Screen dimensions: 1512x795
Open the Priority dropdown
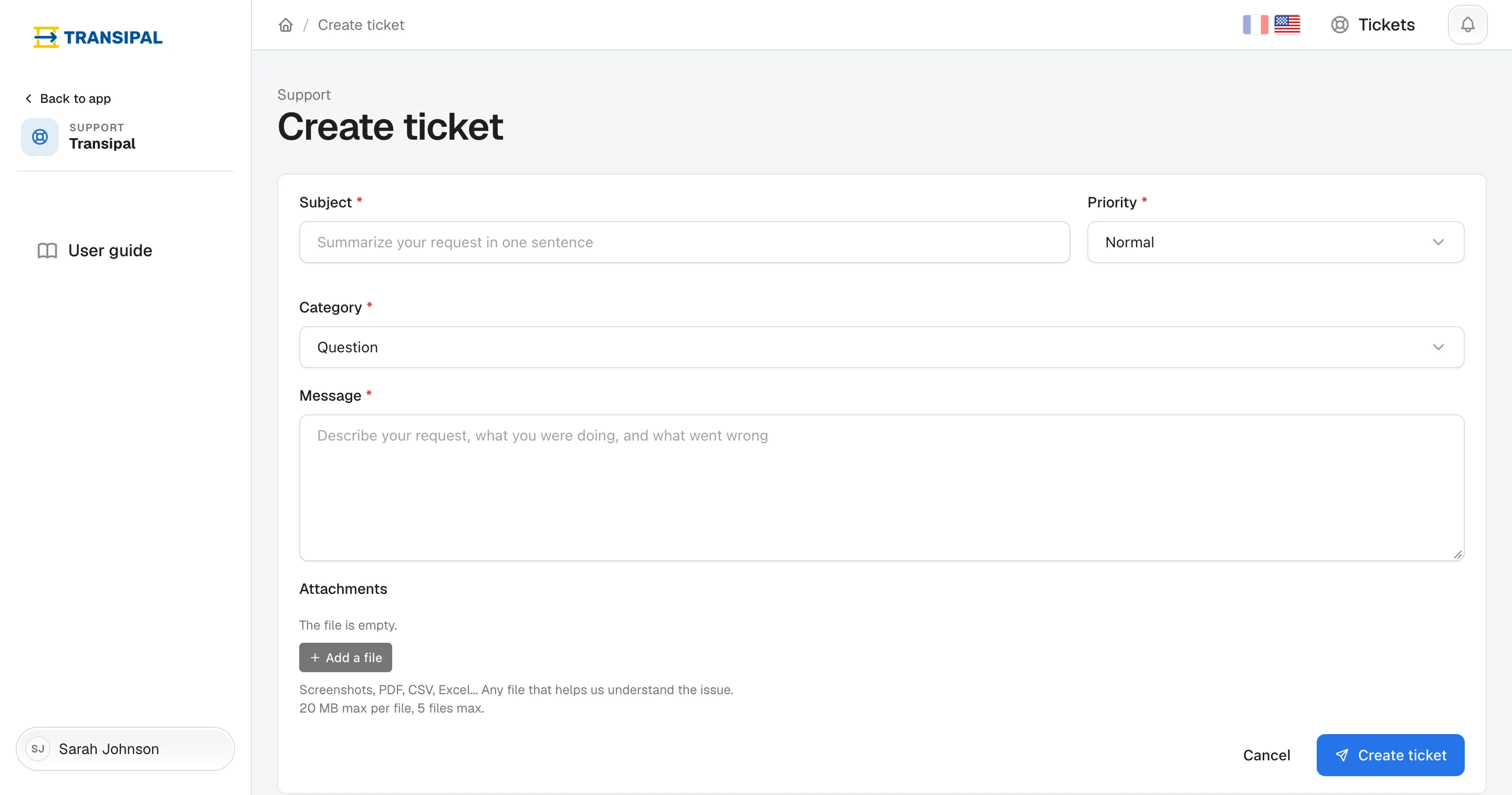point(1275,242)
